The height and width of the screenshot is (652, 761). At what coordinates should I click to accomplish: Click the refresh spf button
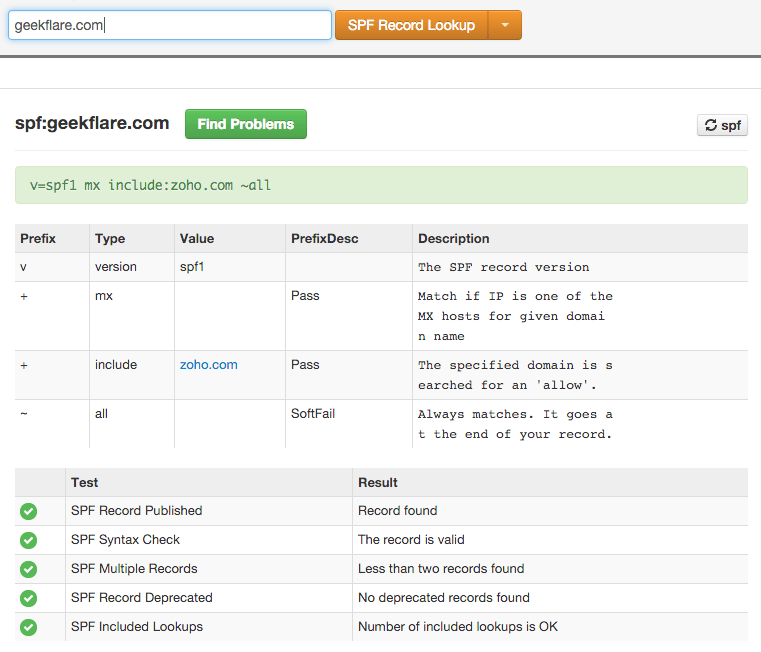point(722,125)
